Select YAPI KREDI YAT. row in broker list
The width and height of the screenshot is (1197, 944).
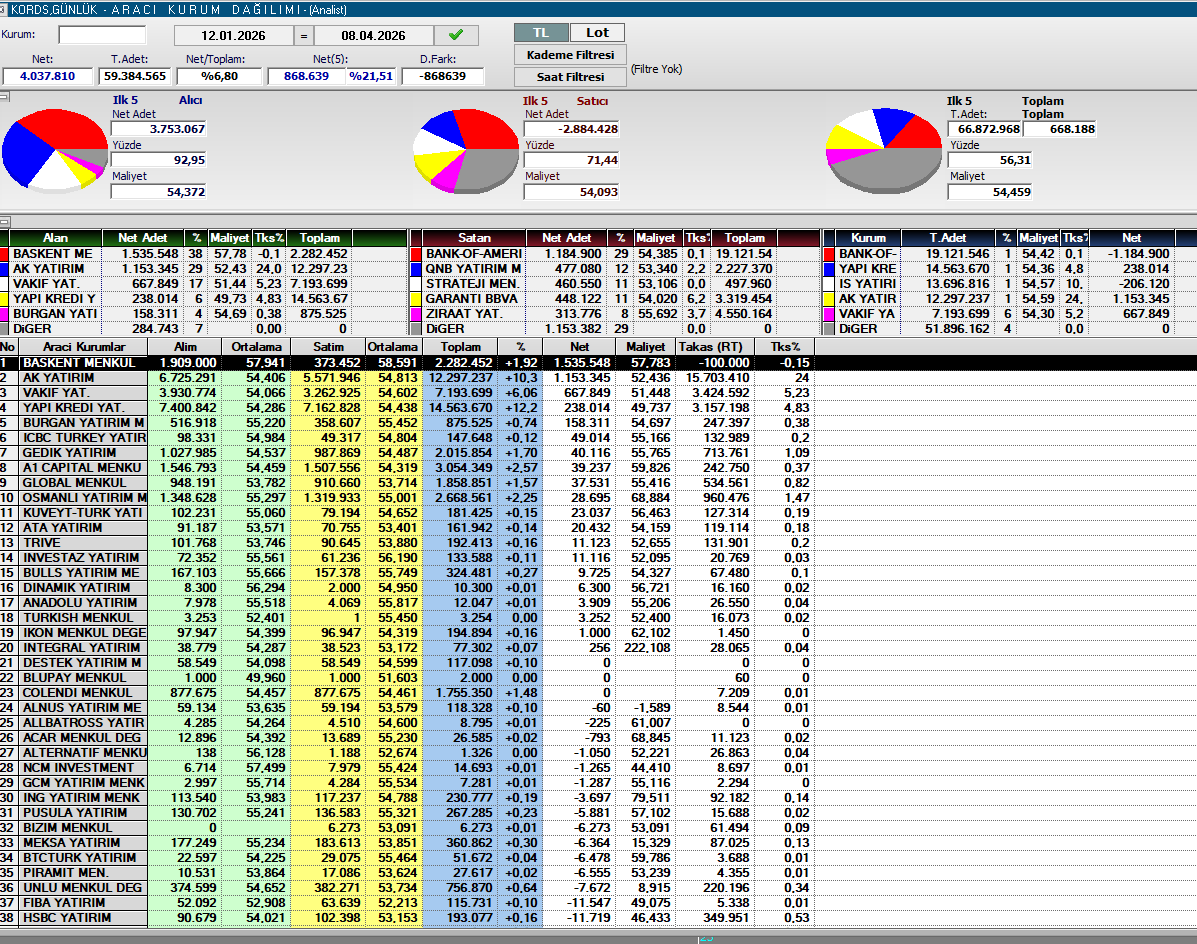(407, 408)
